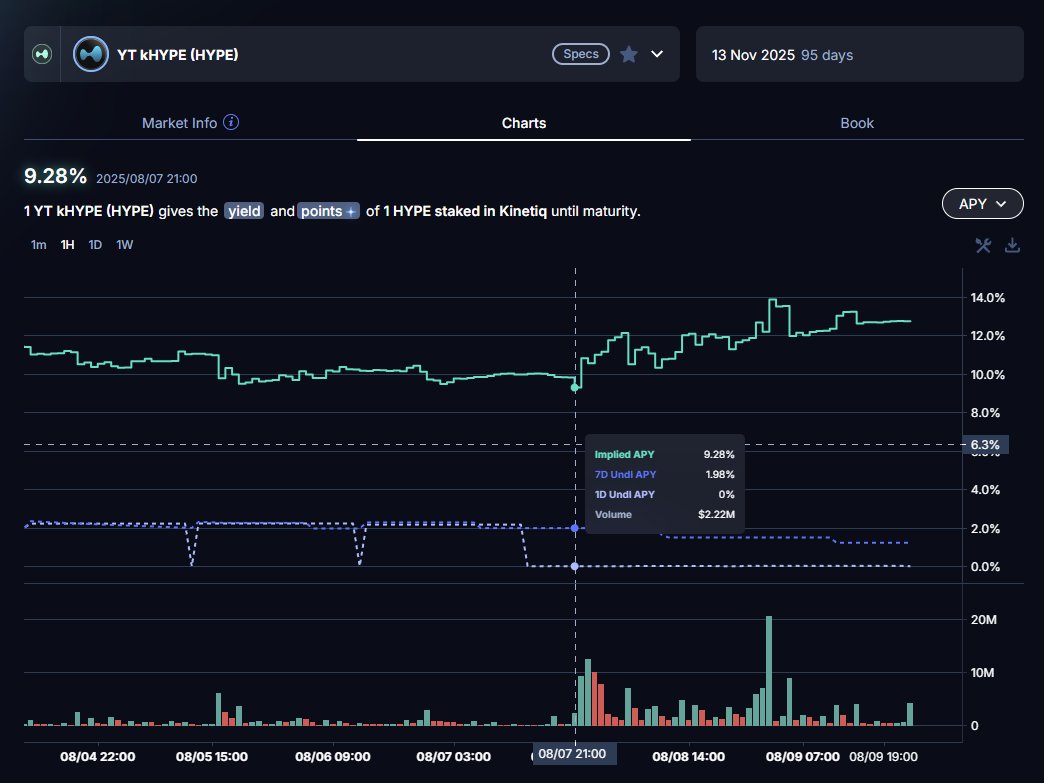The image size is (1044, 783).
Task: Click the download chart icon
Action: (x=1011, y=244)
